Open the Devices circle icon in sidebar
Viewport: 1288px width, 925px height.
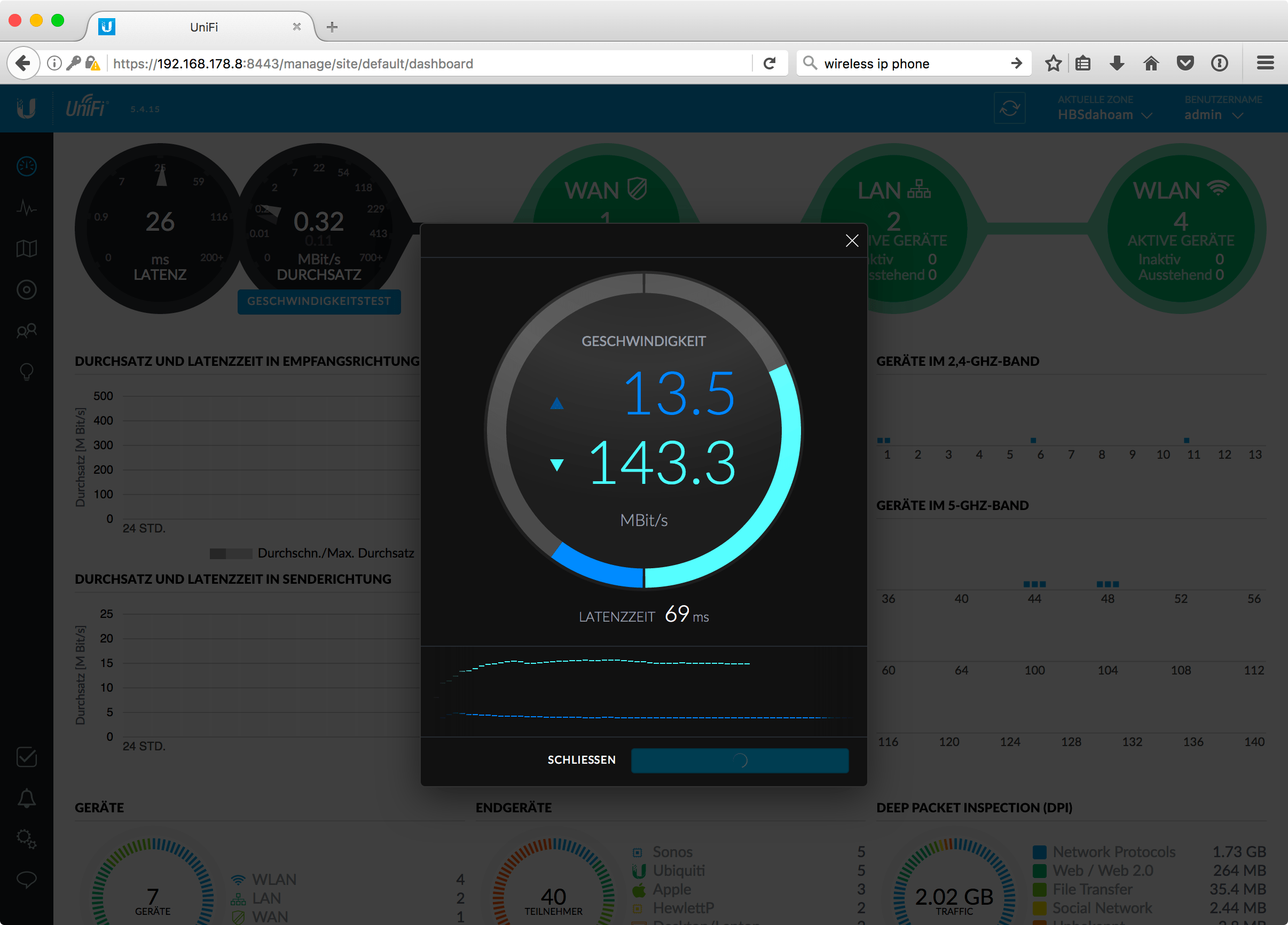click(x=26, y=289)
